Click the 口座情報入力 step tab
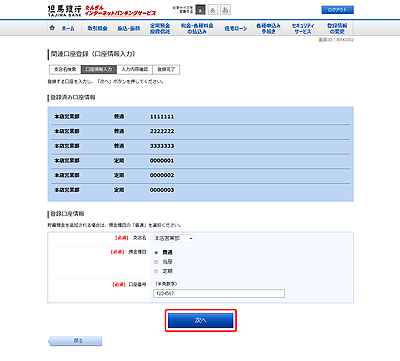 tap(99, 69)
